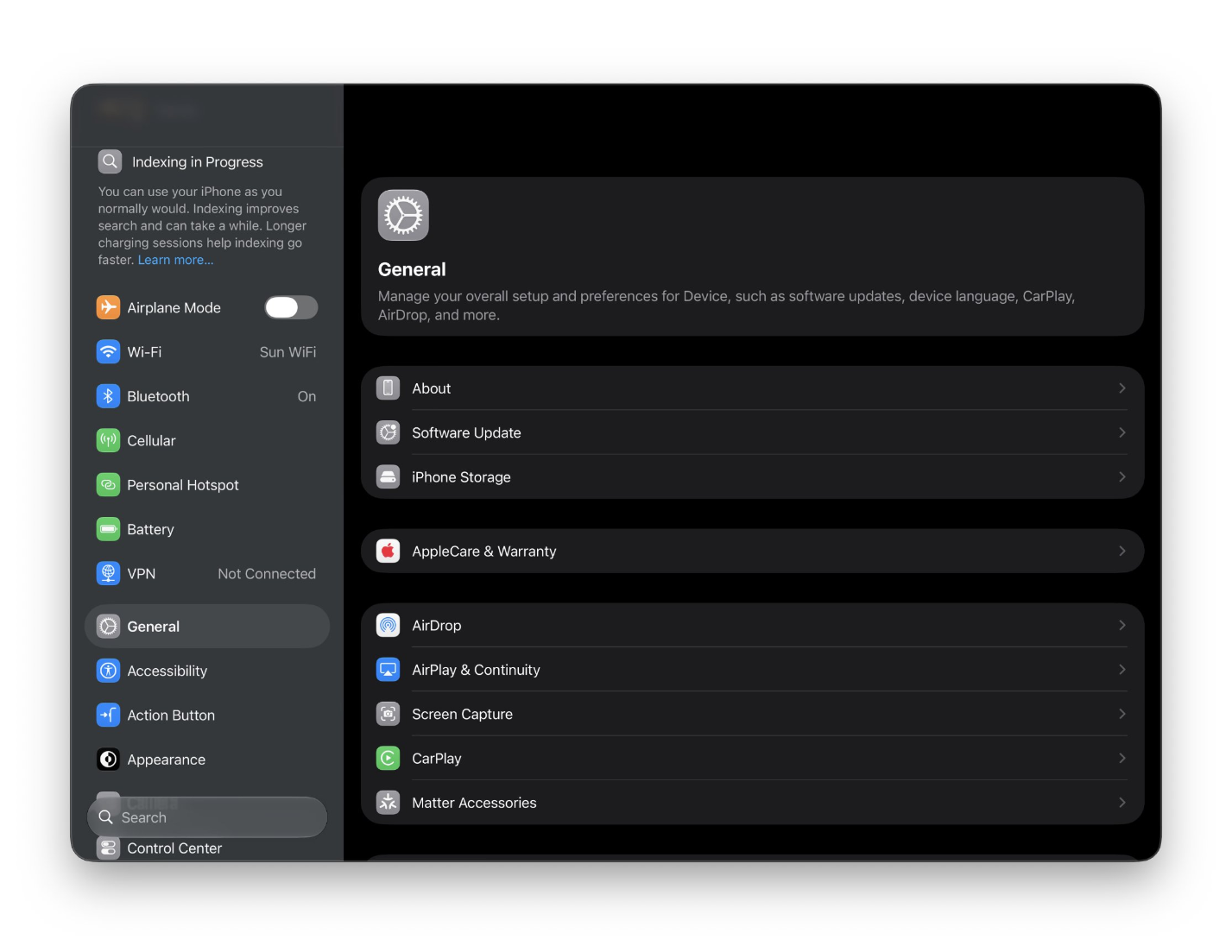1232x952 pixels.
Task: Click the VPN Not Connected status
Action: pos(267,574)
